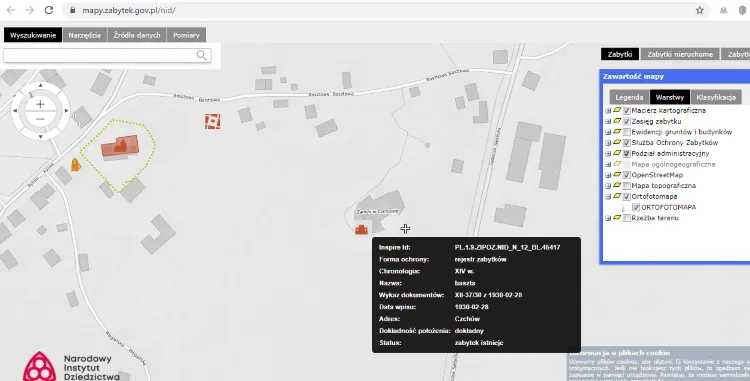Screen dimensions: 750x381
Task: Expand the Mapa ogólnogeograficzna node
Action: (x=608, y=164)
